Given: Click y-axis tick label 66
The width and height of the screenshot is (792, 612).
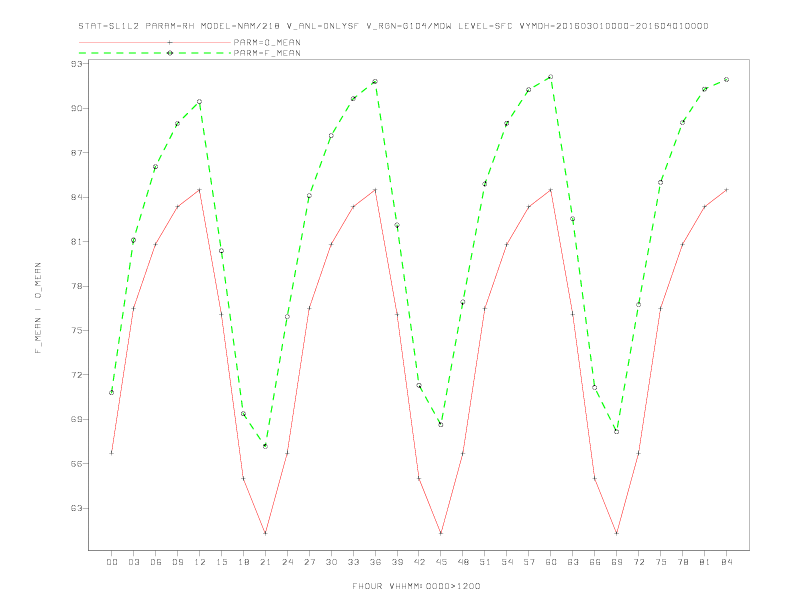Looking at the screenshot, I should [77, 464].
